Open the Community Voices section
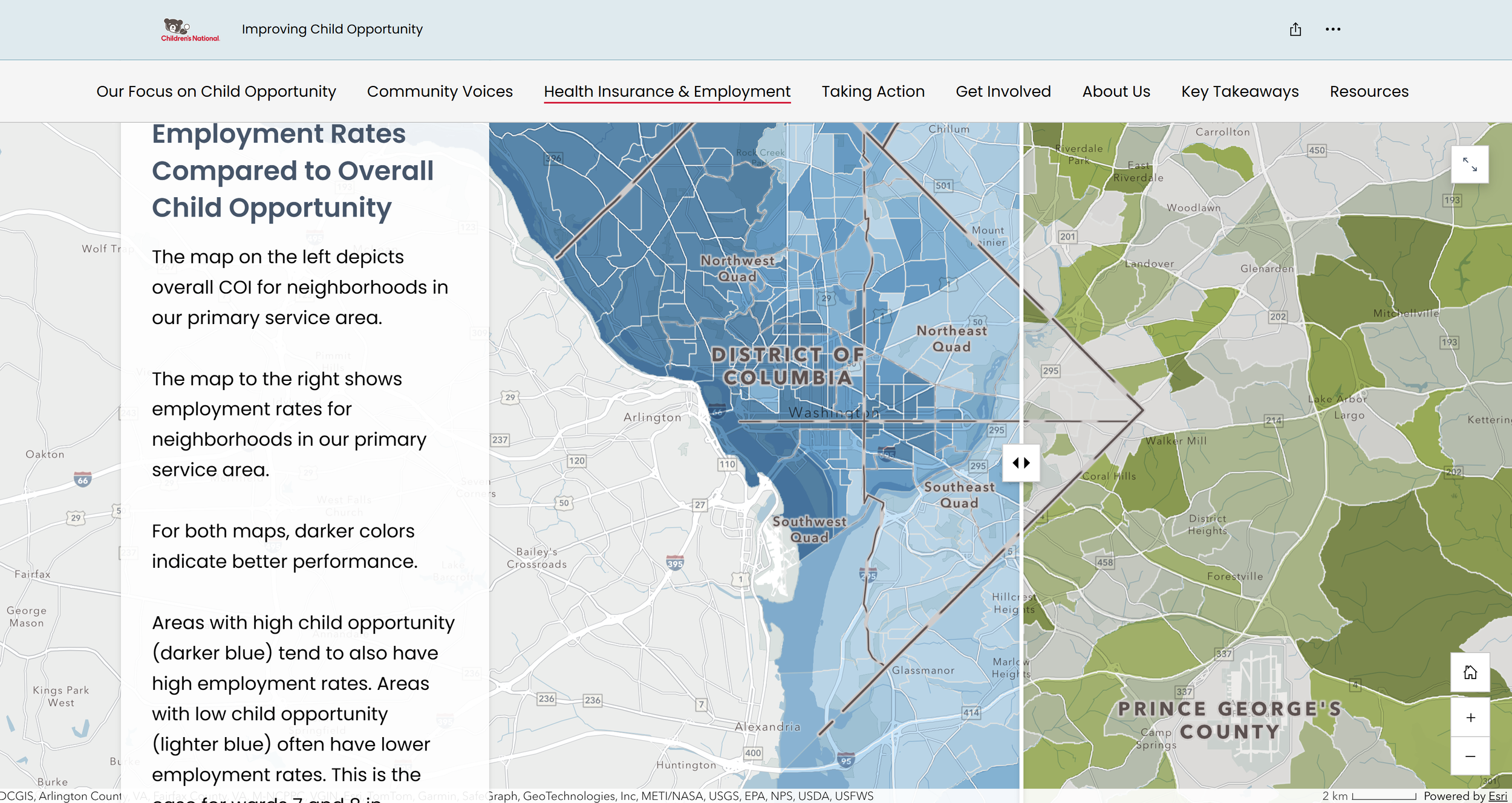This screenshot has height=803, width=1512. [440, 91]
